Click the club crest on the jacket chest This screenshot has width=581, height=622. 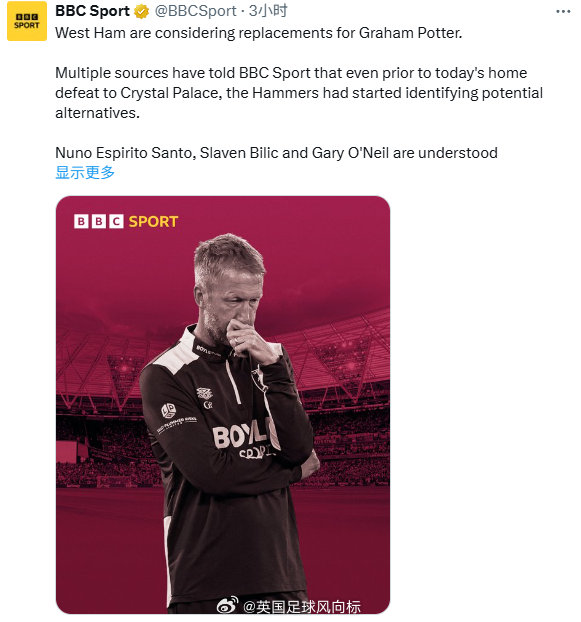pos(258,377)
